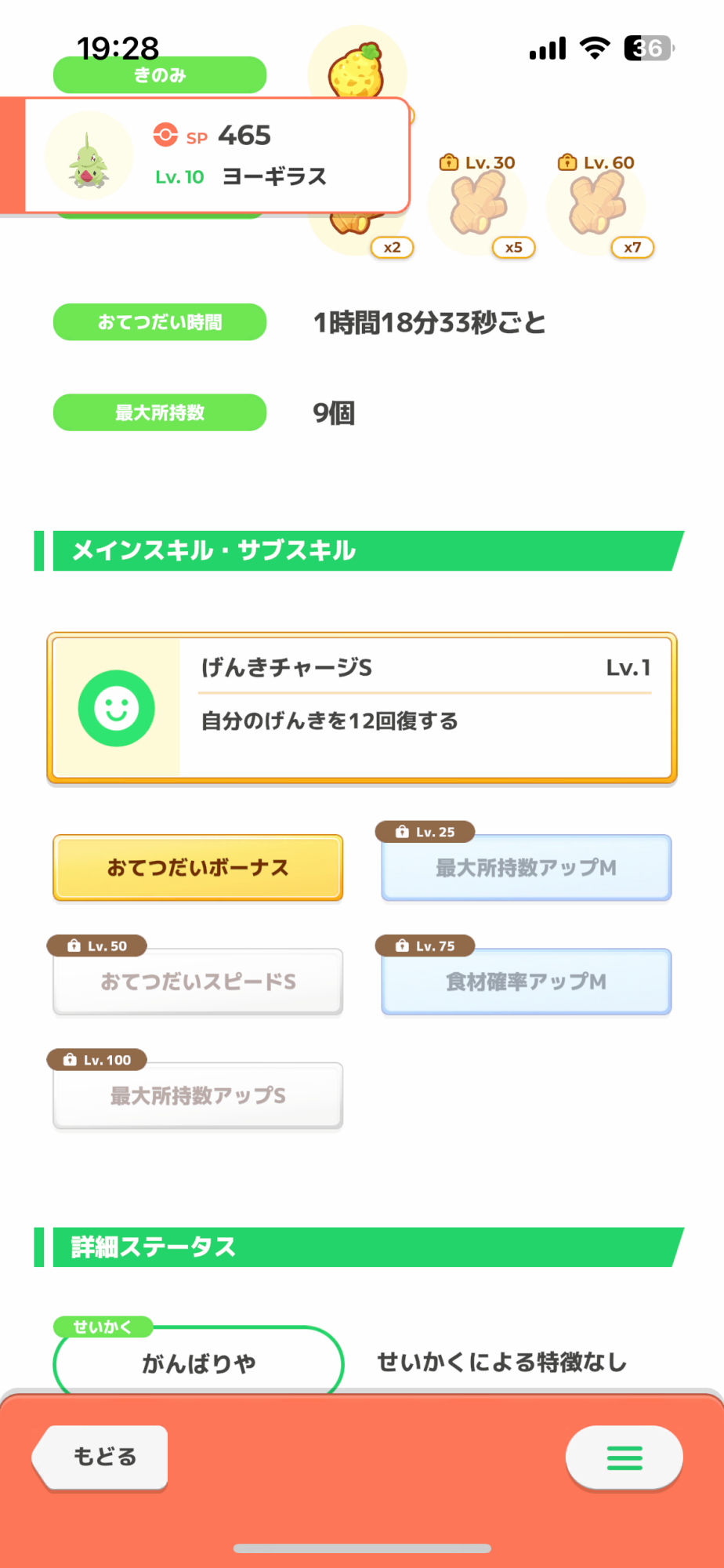Tap the locked 最大所持数アップM sub skill
724x1568 pixels.
(526, 868)
